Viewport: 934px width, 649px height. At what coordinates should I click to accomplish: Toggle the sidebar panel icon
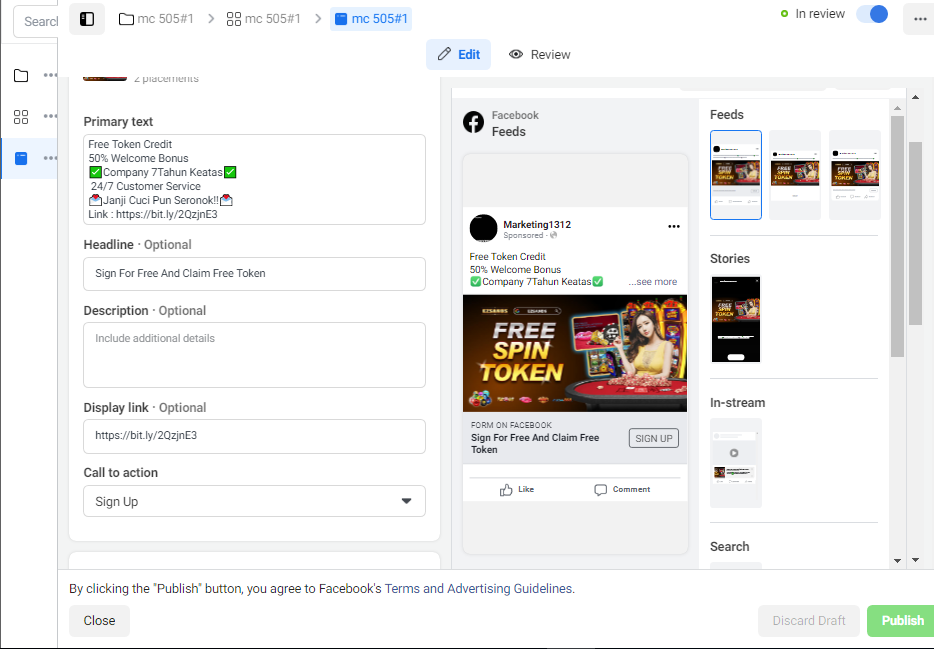point(87,19)
